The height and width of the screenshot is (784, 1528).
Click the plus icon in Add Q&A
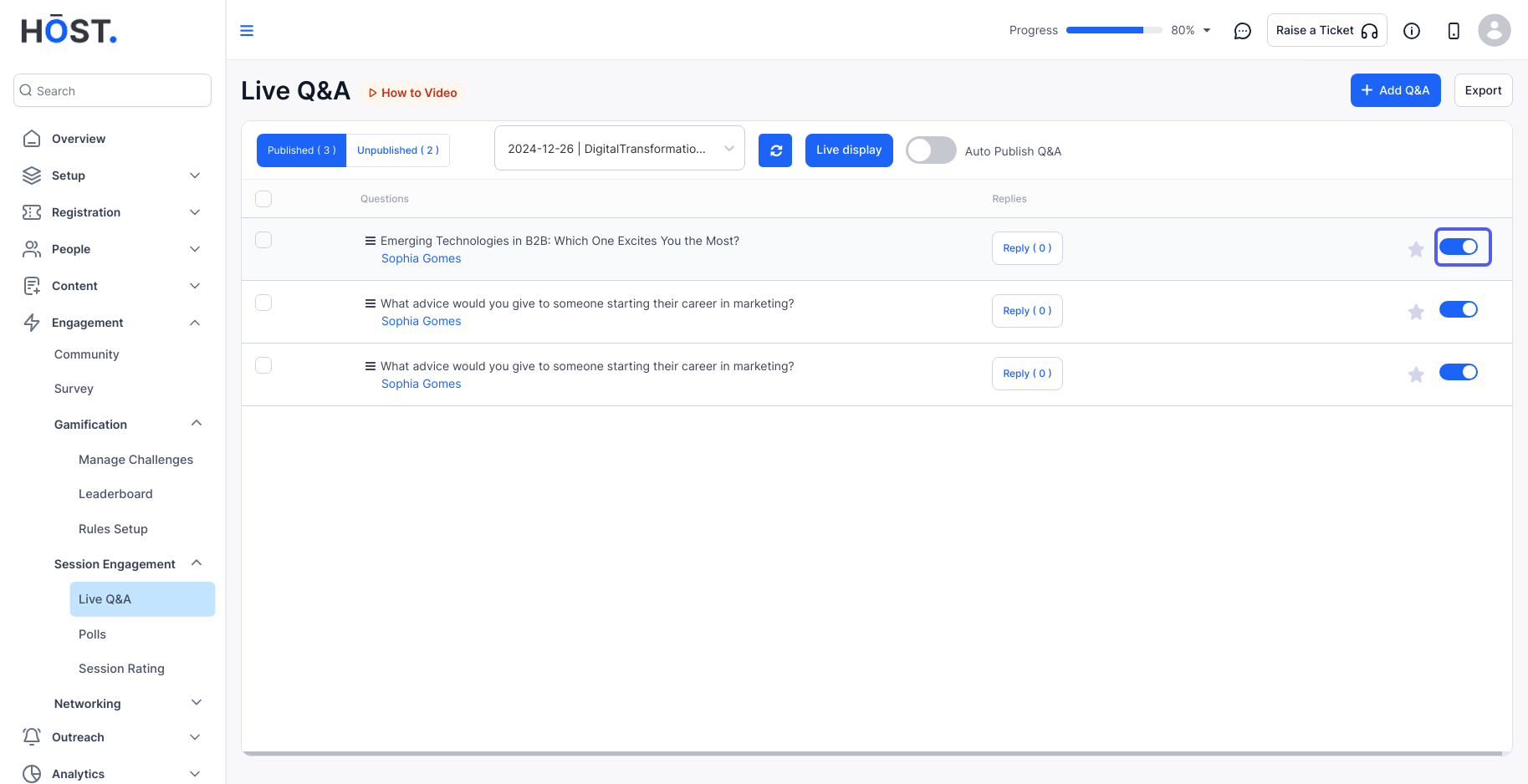1367,90
